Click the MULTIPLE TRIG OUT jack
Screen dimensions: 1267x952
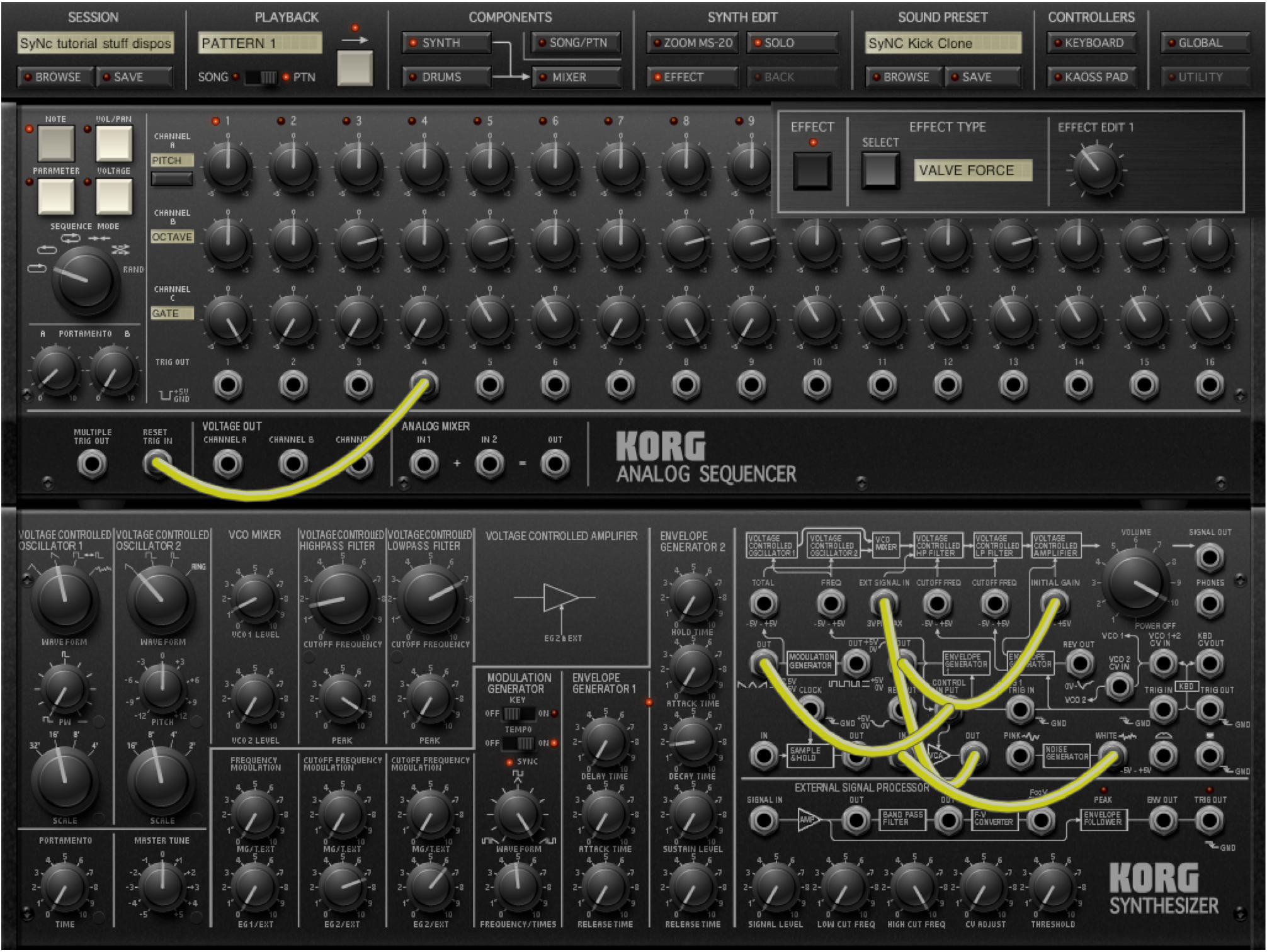click(92, 465)
